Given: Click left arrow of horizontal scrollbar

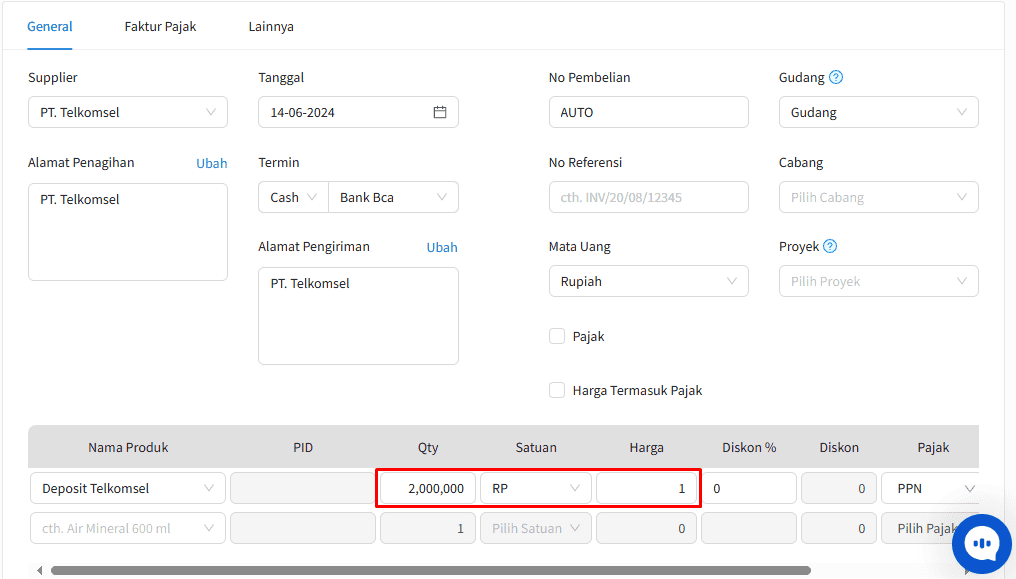Looking at the screenshot, I should point(39,571).
